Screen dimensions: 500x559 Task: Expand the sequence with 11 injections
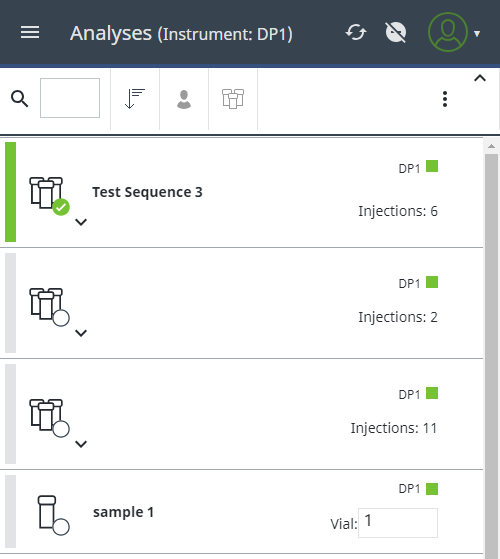pos(81,444)
